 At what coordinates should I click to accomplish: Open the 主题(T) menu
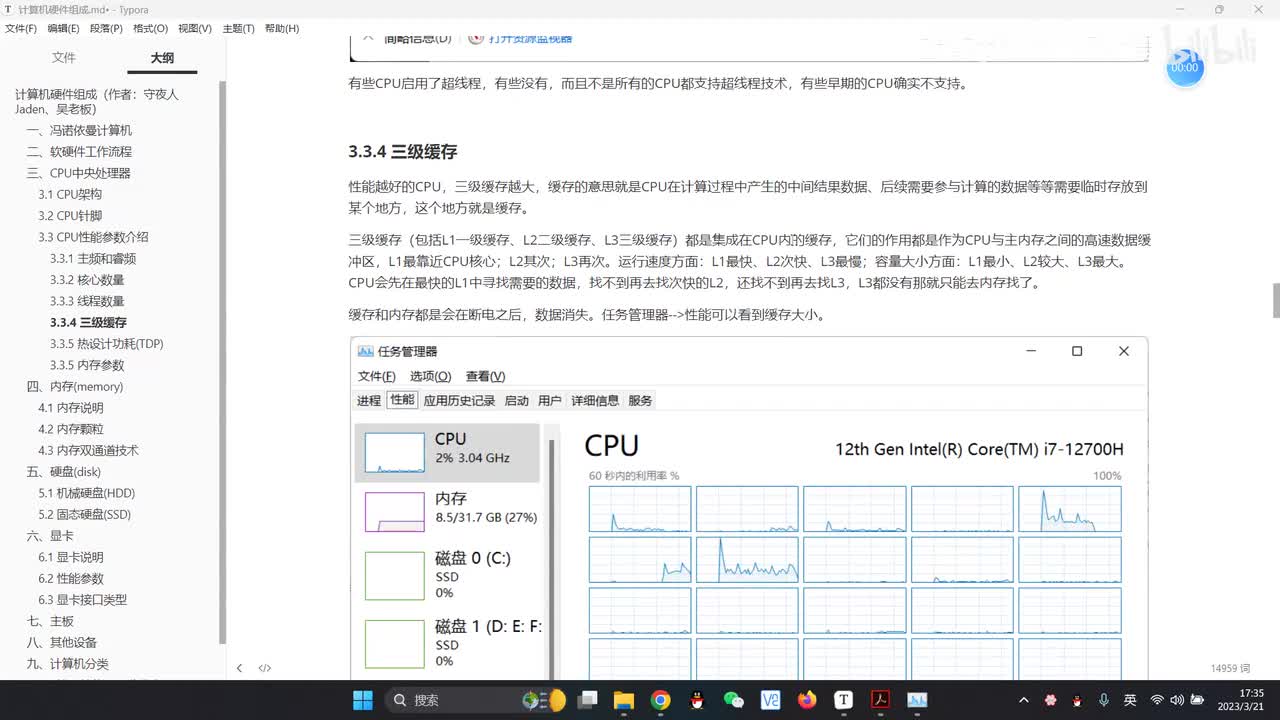[x=238, y=29]
